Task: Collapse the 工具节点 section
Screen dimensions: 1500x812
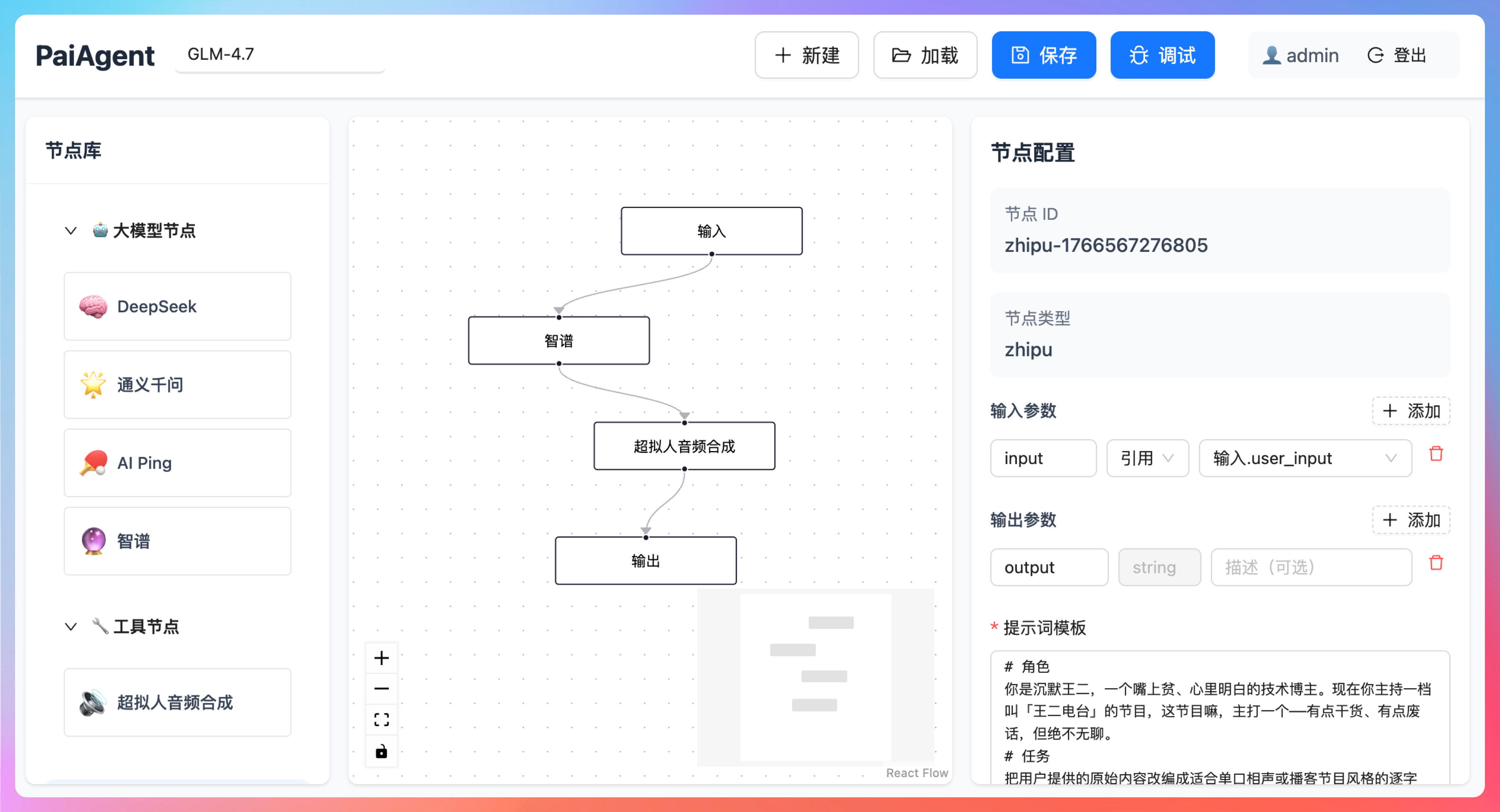Action: 71,627
